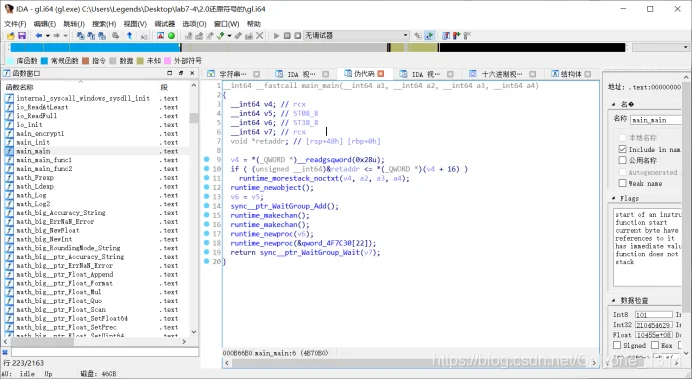Click the 常规函数 blue legend swatch
The height and width of the screenshot is (379, 692).
pos(45,60)
